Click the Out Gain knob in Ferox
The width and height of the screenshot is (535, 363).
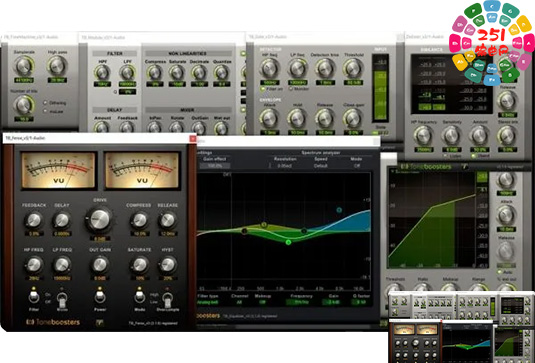[x=100, y=265]
